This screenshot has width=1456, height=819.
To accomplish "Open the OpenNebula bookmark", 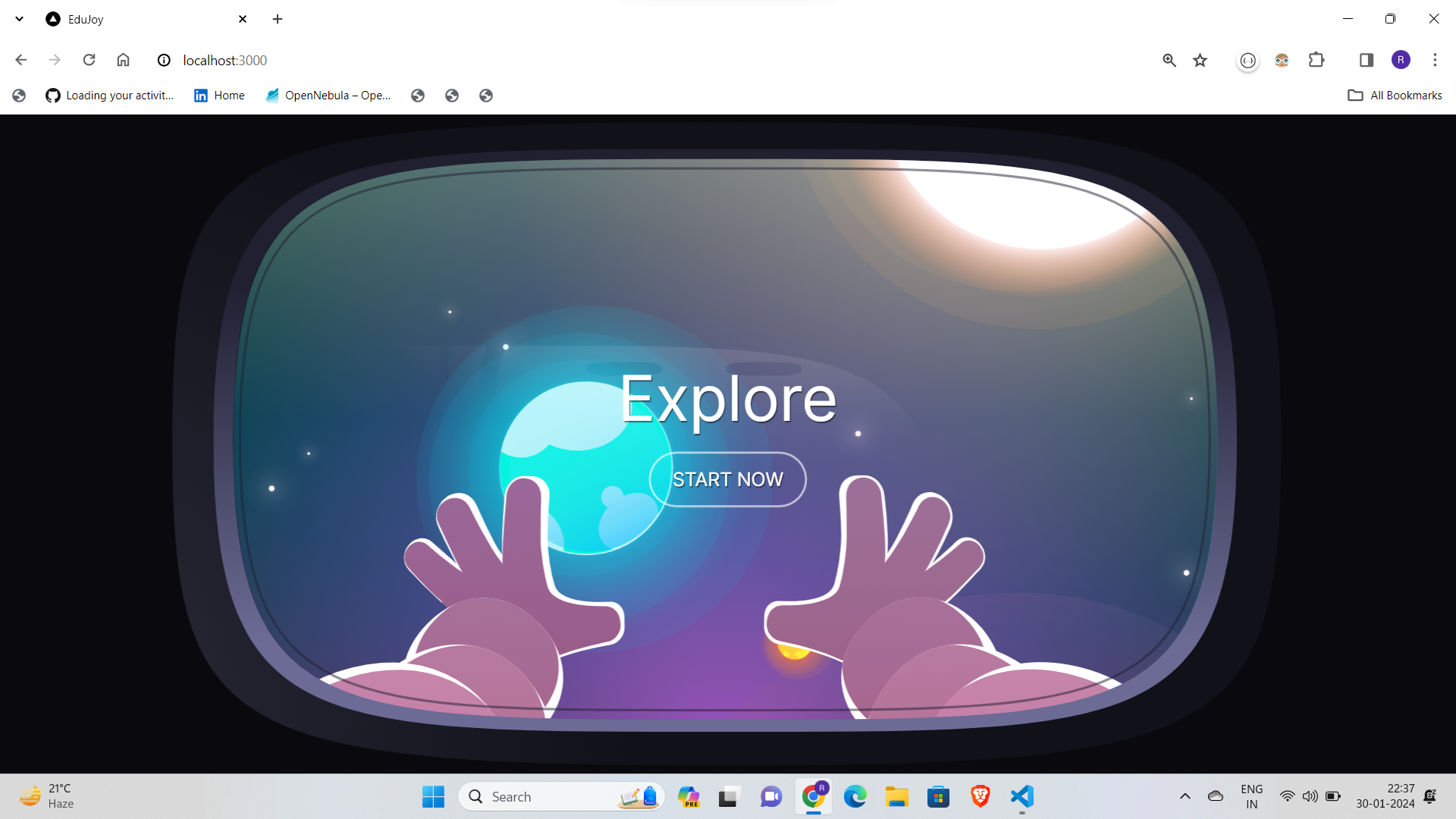I will pos(328,96).
